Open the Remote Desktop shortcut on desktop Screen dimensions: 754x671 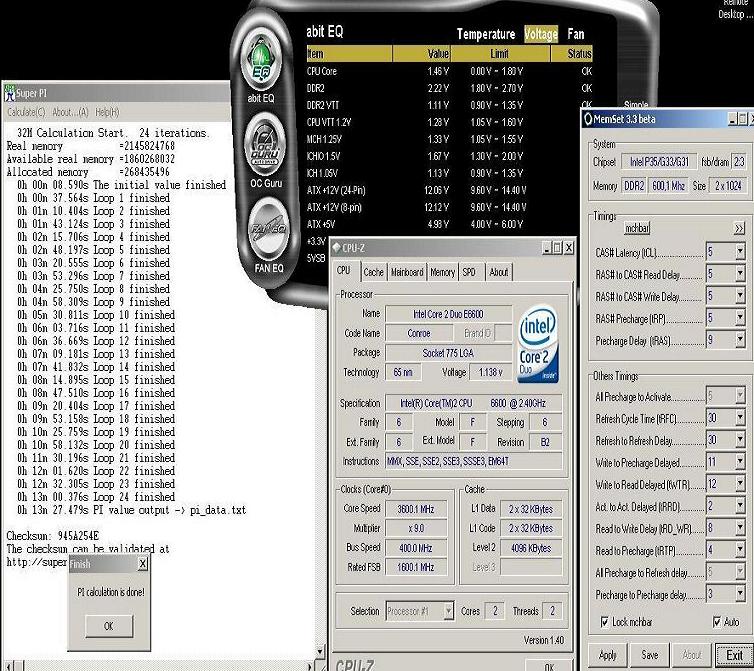click(736, 9)
